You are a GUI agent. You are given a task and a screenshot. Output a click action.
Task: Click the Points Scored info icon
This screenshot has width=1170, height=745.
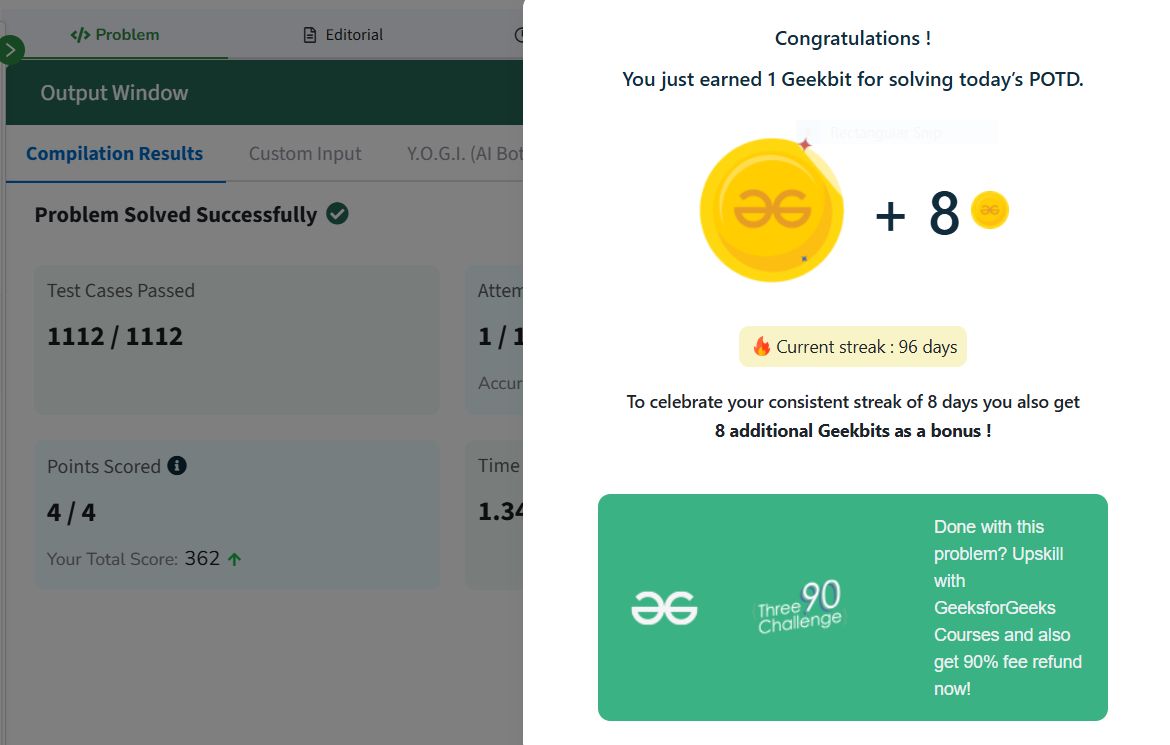177,466
